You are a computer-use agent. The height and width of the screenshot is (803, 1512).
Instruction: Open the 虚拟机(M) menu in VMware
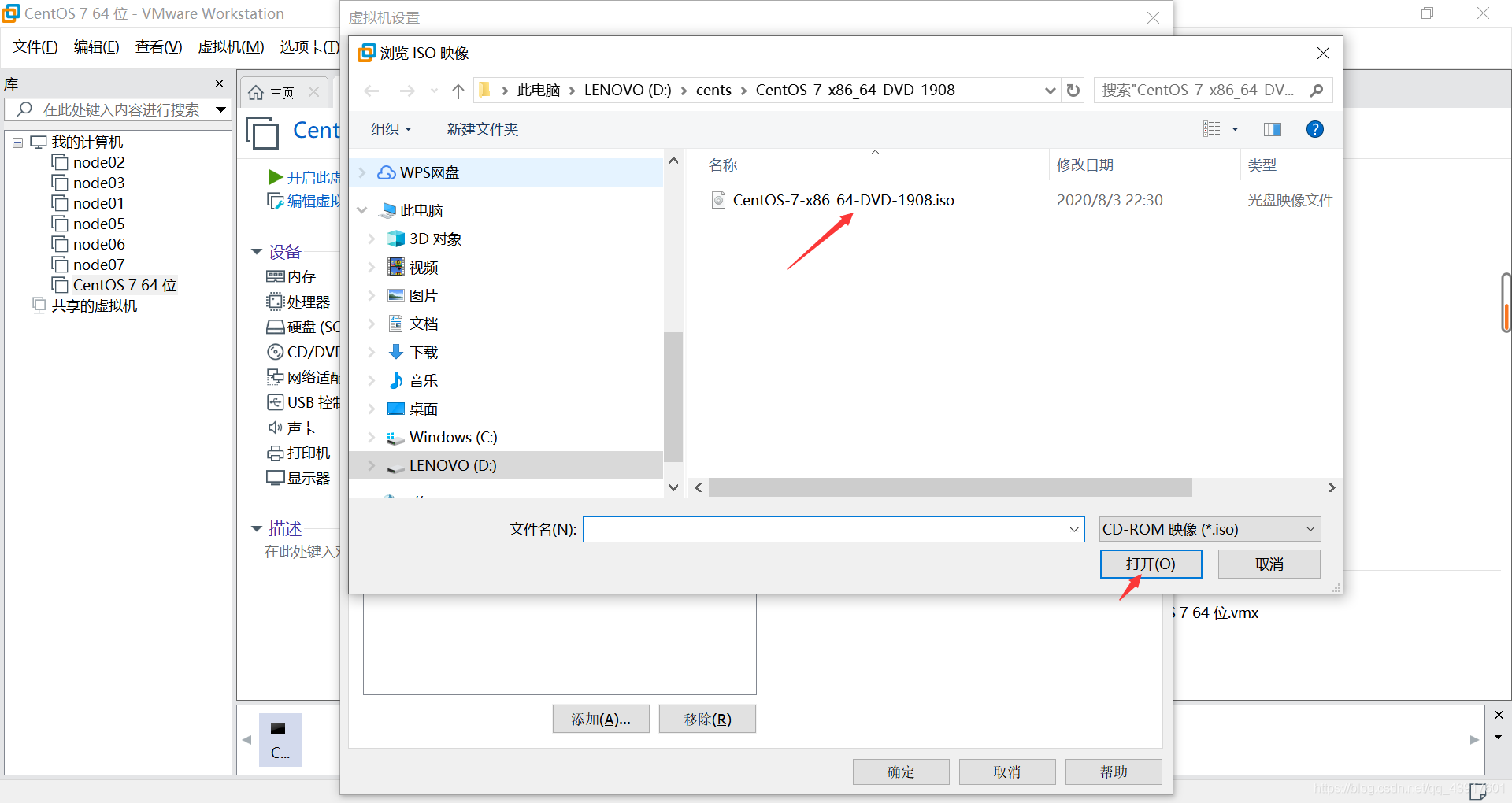point(232,47)
